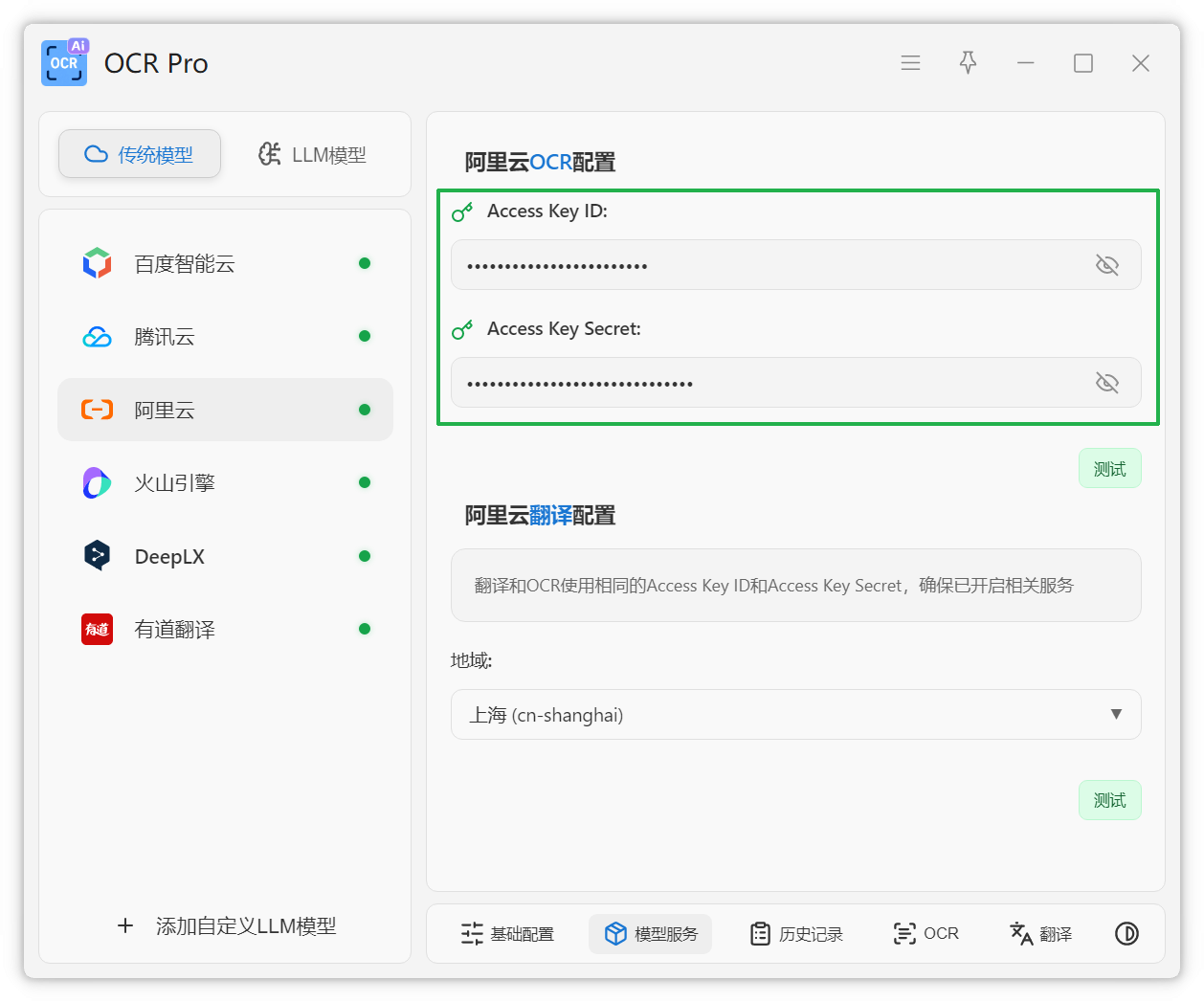The image size is (1204, 1002).
Task: Click the Baidu Smart Cloud logo icon
Action: tap(97, 263)
